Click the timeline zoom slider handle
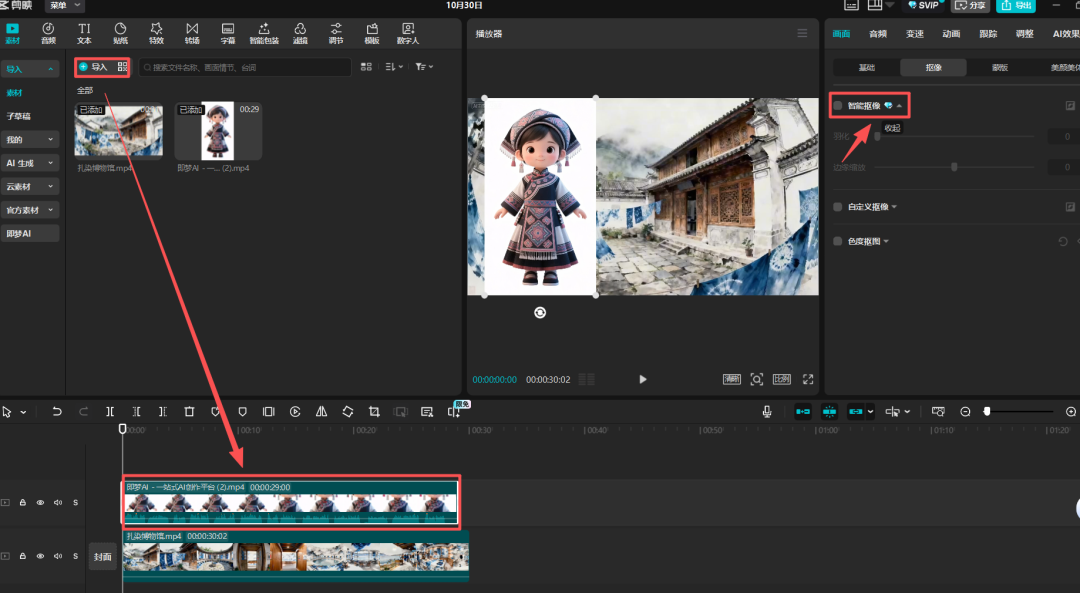 [x=986, y=411]
